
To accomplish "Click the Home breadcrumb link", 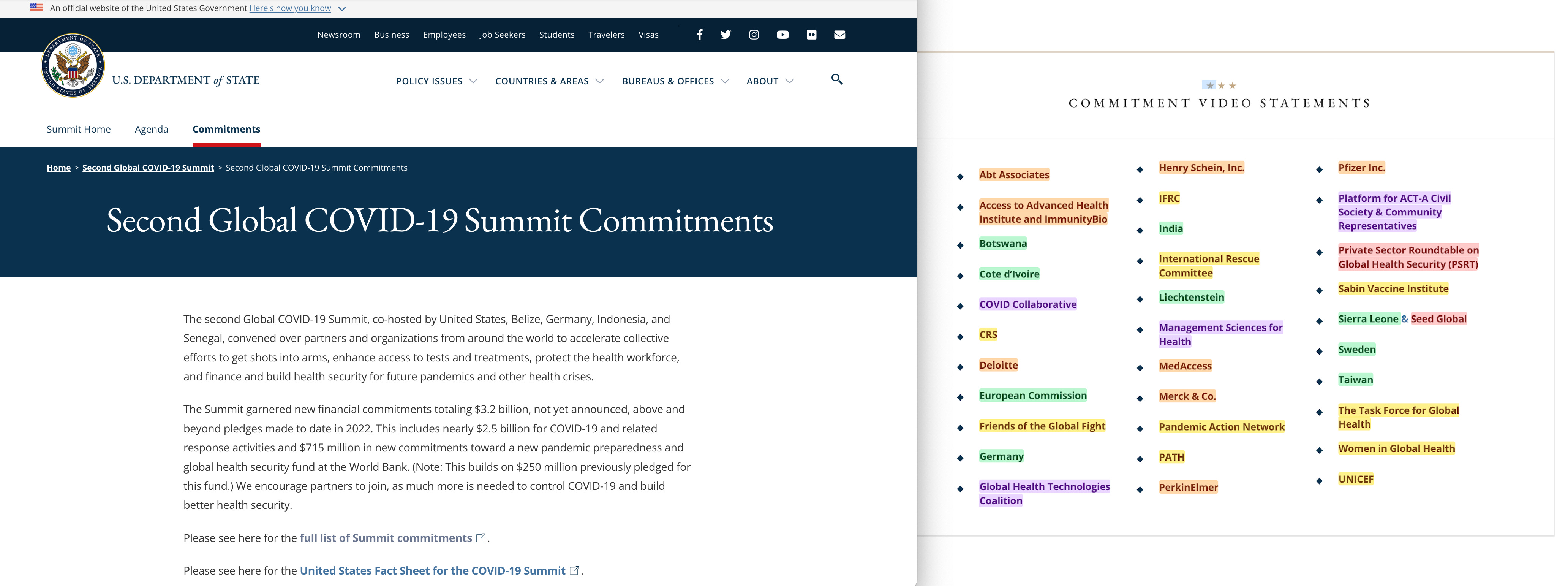I will click(58, 168).
